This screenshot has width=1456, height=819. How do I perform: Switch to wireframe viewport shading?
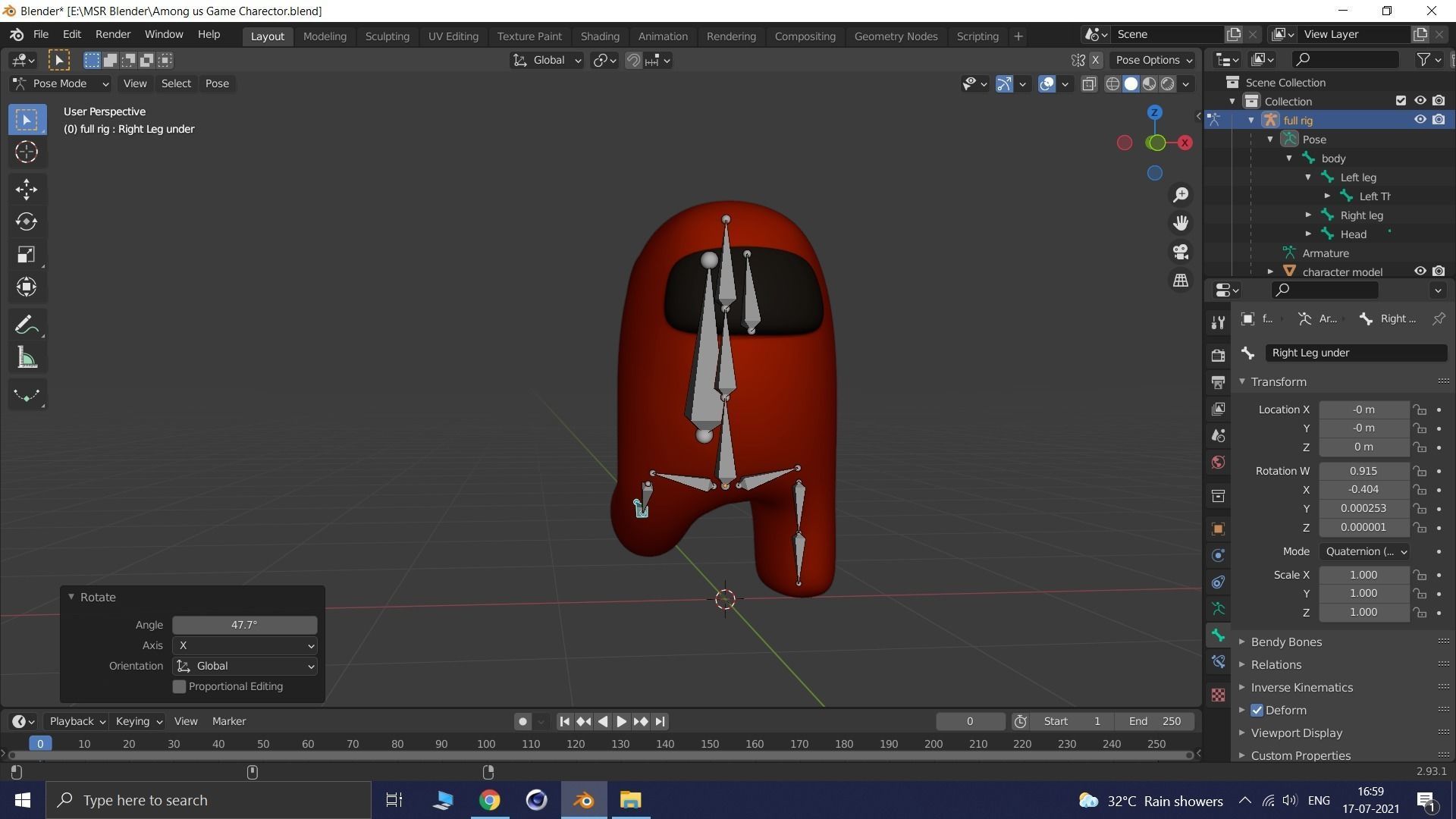pyautogui.click(x=1112, y=84)
